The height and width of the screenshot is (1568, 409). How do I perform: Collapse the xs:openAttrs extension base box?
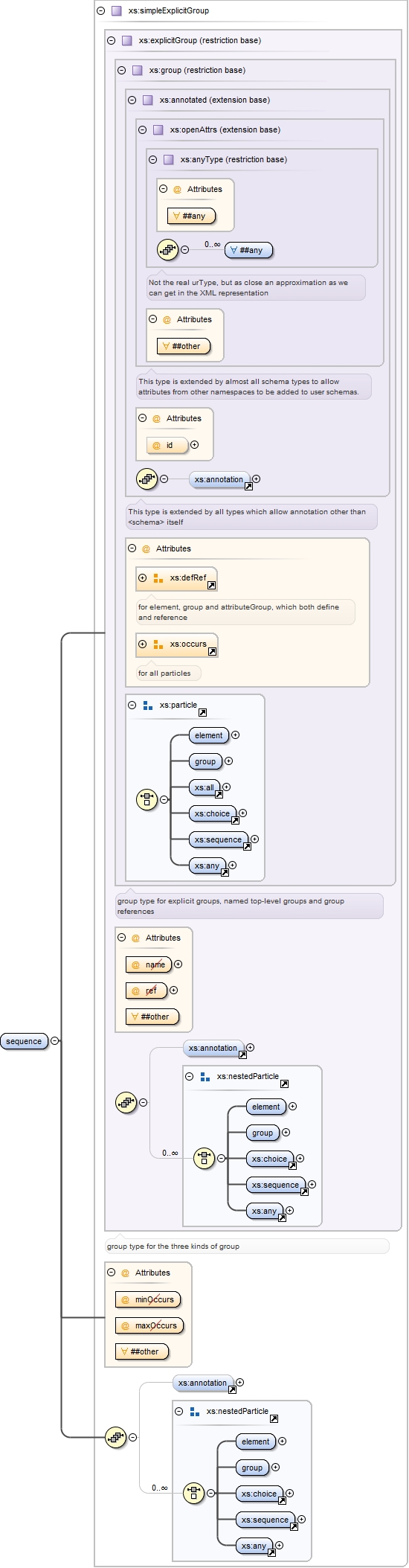click(x=142, y=129)
